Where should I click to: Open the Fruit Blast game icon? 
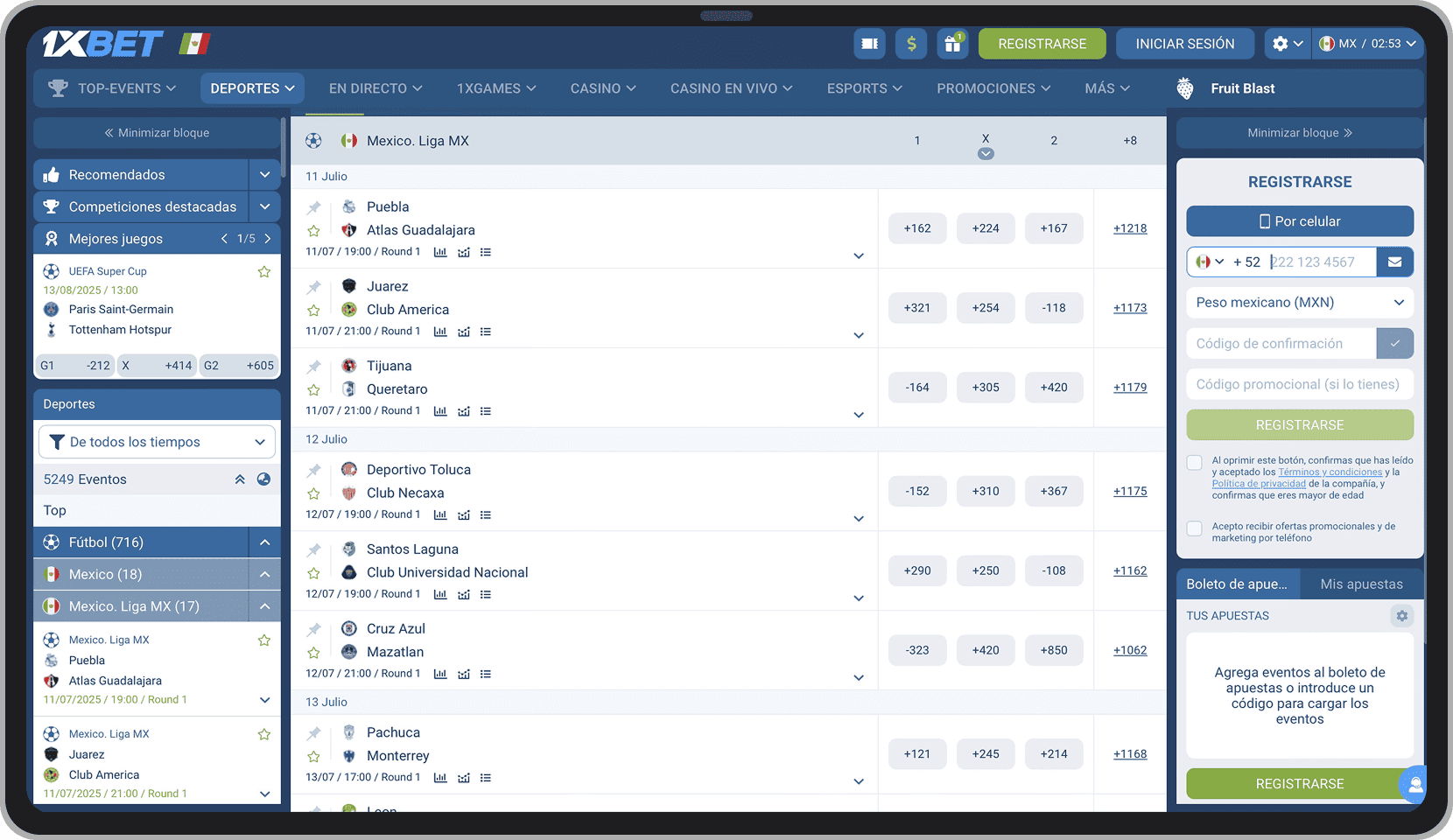tap(1185, 88)
